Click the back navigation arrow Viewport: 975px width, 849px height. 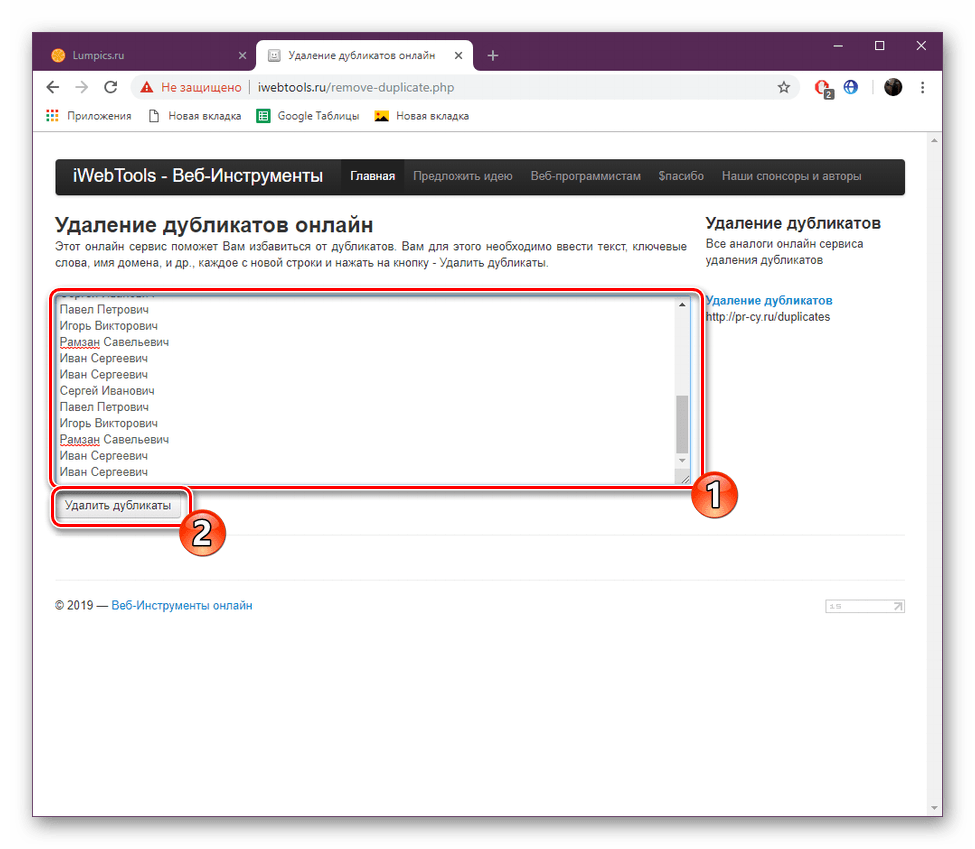click(x=52, y=87)
